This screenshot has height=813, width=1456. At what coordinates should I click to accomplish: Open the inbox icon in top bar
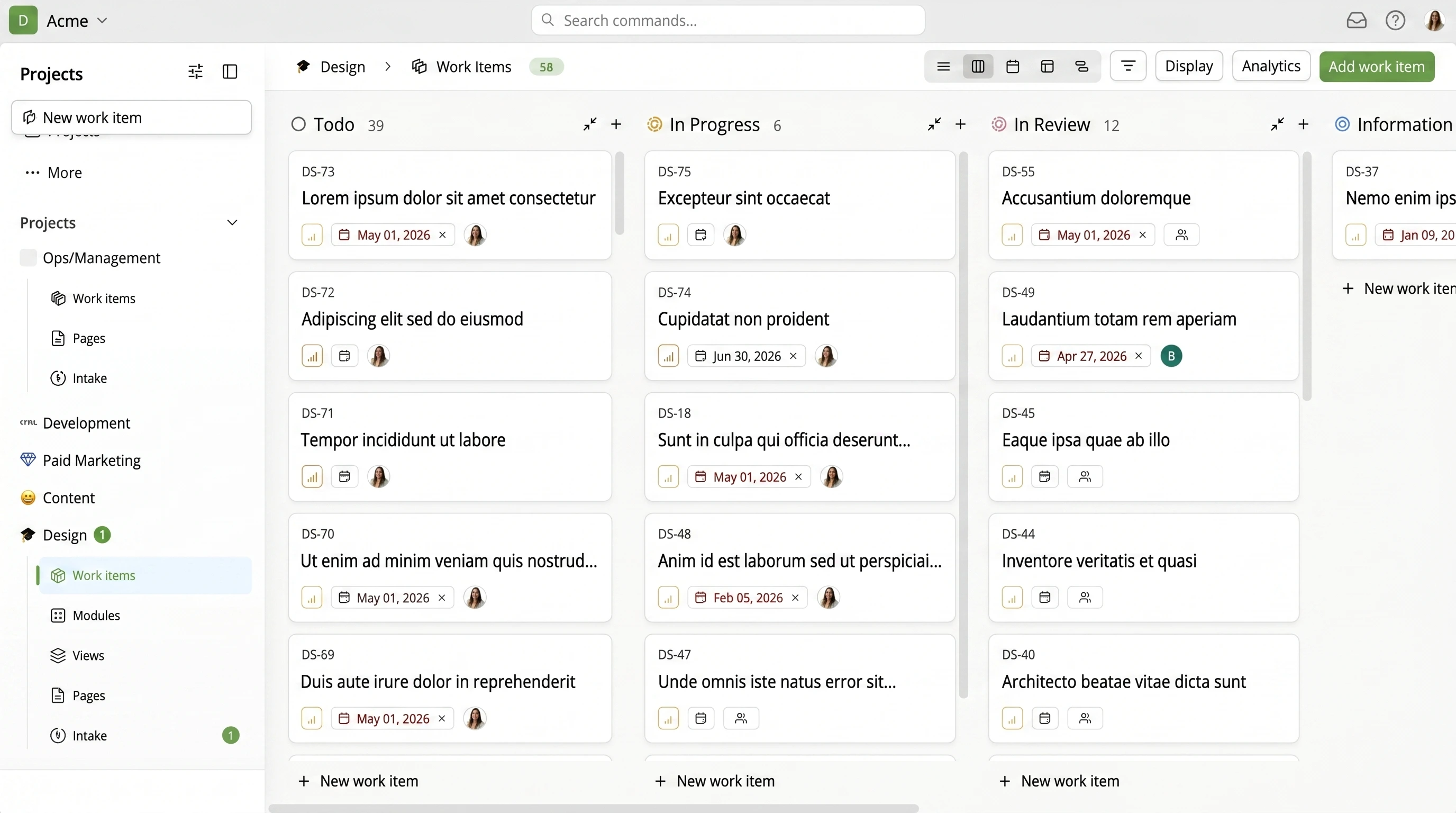point(1356,21)
